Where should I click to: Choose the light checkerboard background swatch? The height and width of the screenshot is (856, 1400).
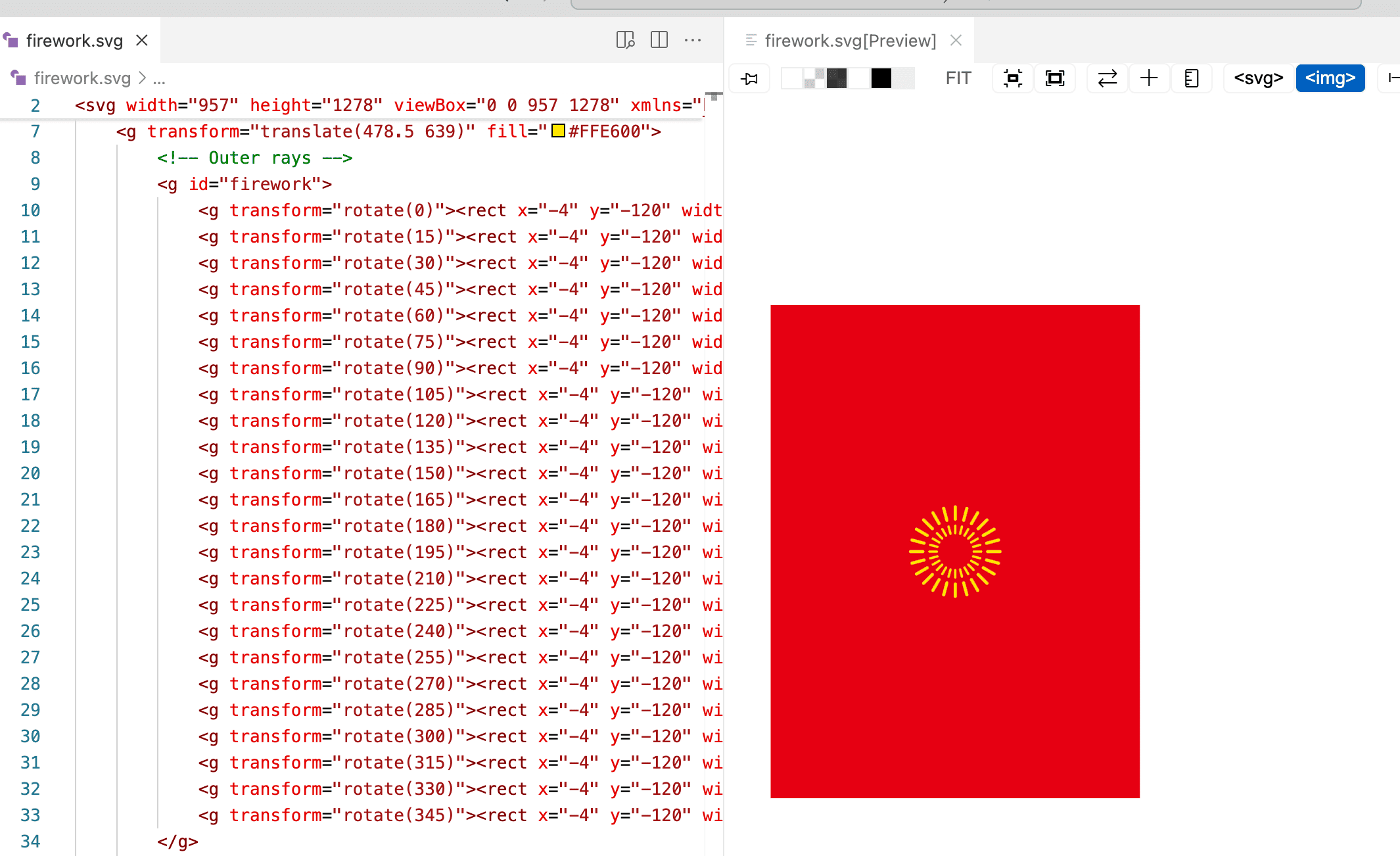pos(814,78)
